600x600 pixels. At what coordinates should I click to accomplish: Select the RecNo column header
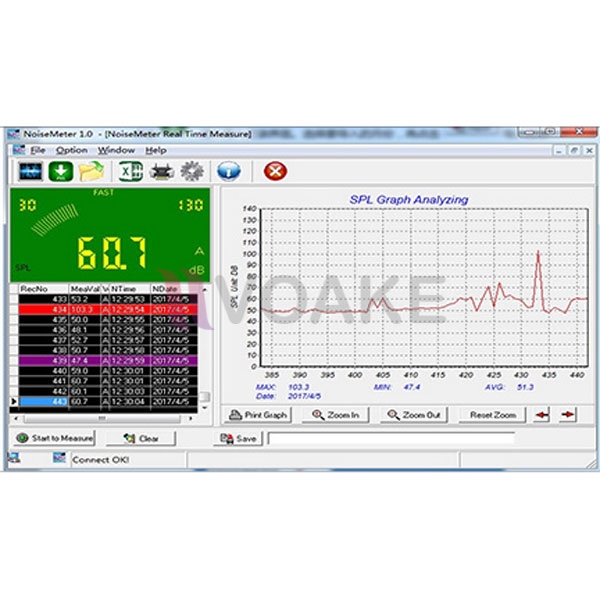43,289
